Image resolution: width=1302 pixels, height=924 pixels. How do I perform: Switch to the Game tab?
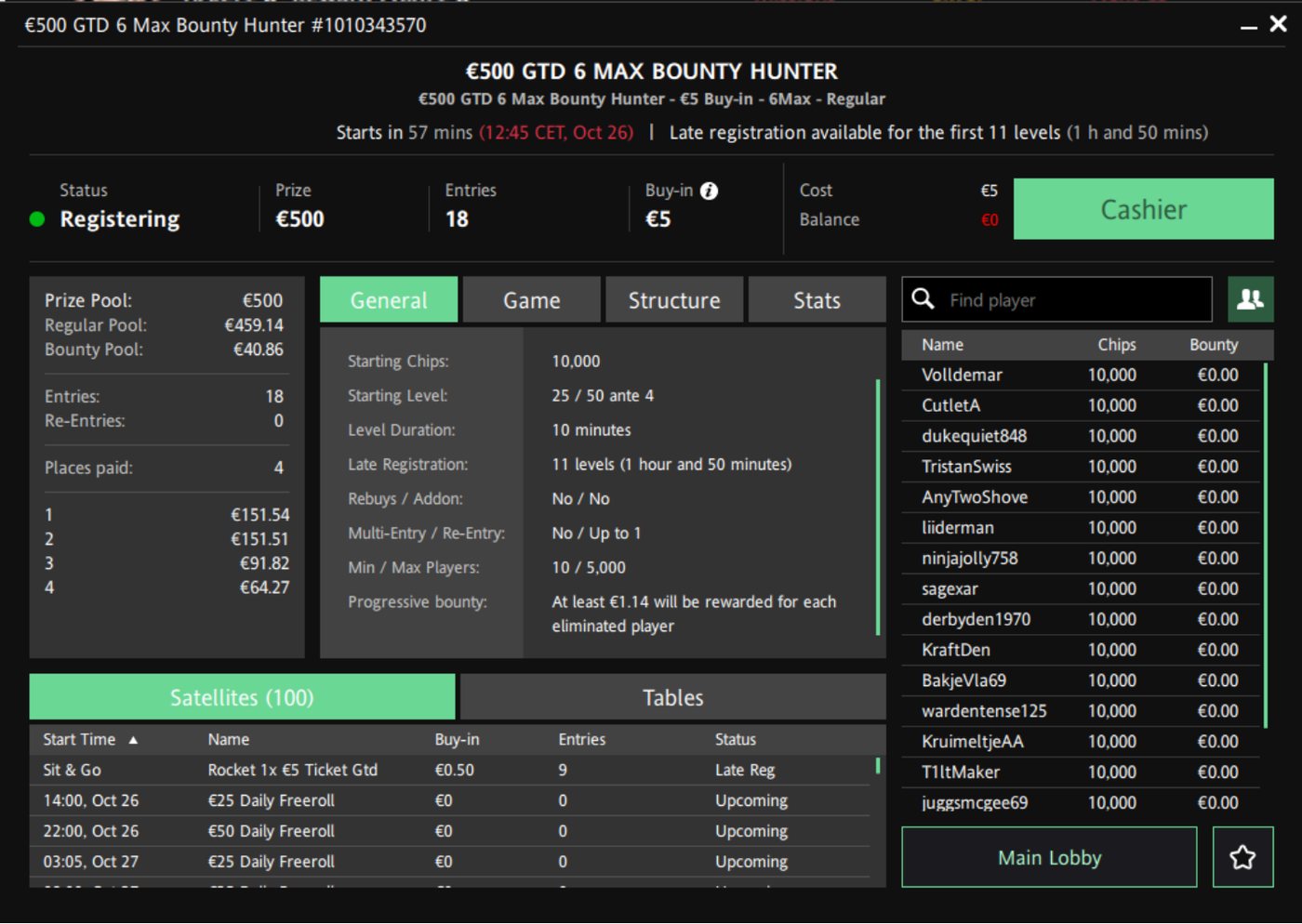click(x=532, y=299)
